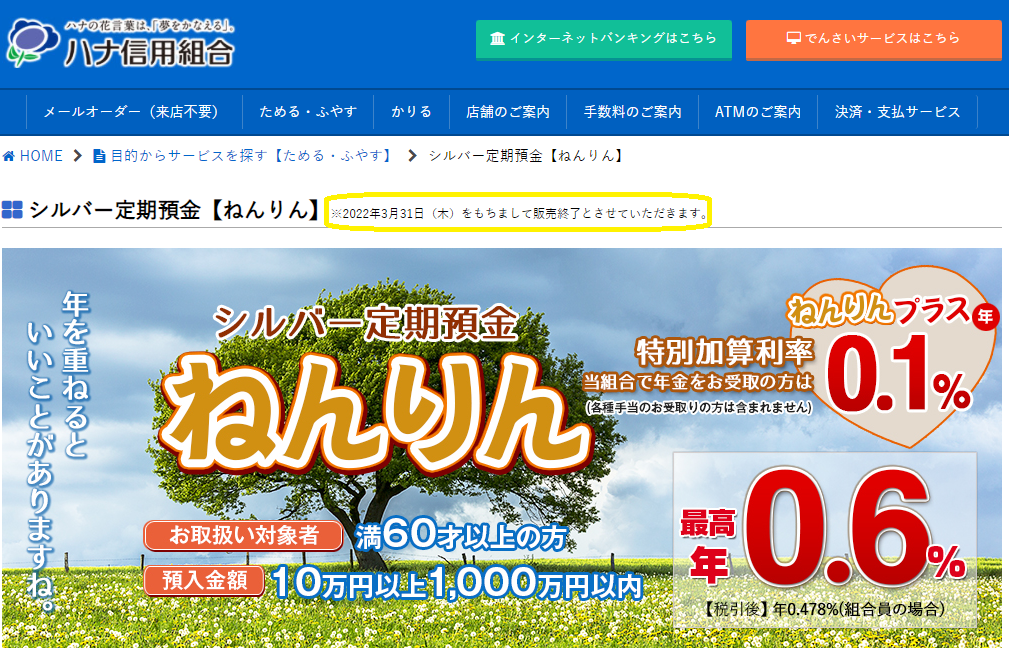Click the 最高年0.6% rate box

coord(825,540)
